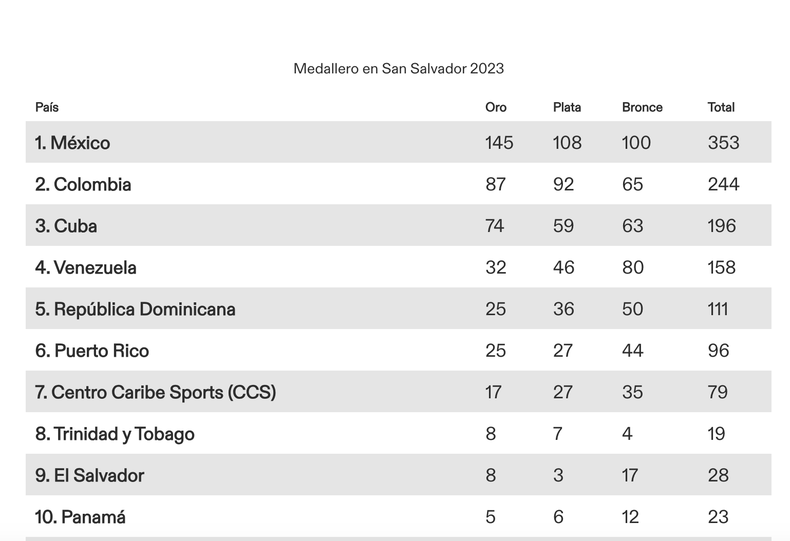
Task: Click the Oro column header
Action: [496, 107]
